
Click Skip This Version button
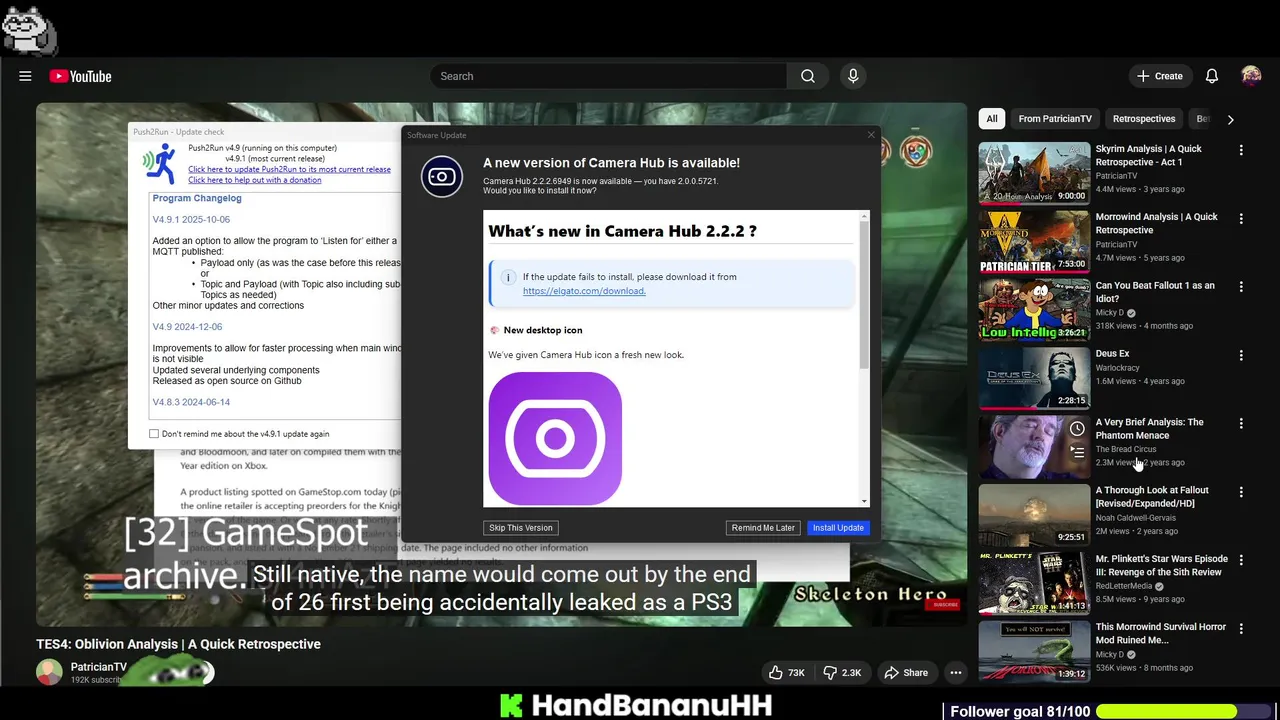pyautogui.click(x=521, y=528)
